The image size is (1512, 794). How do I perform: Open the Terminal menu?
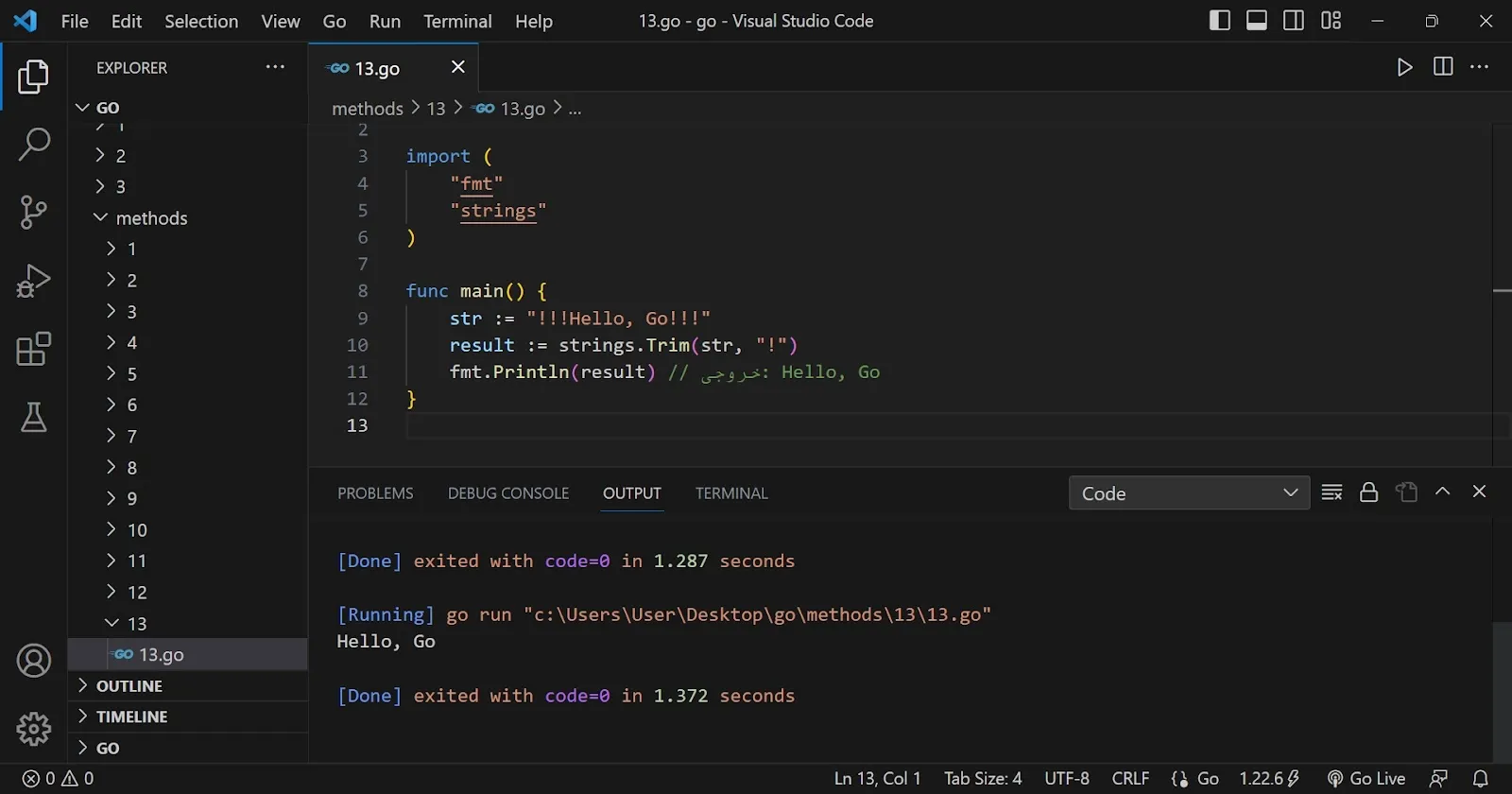[457, 21]
